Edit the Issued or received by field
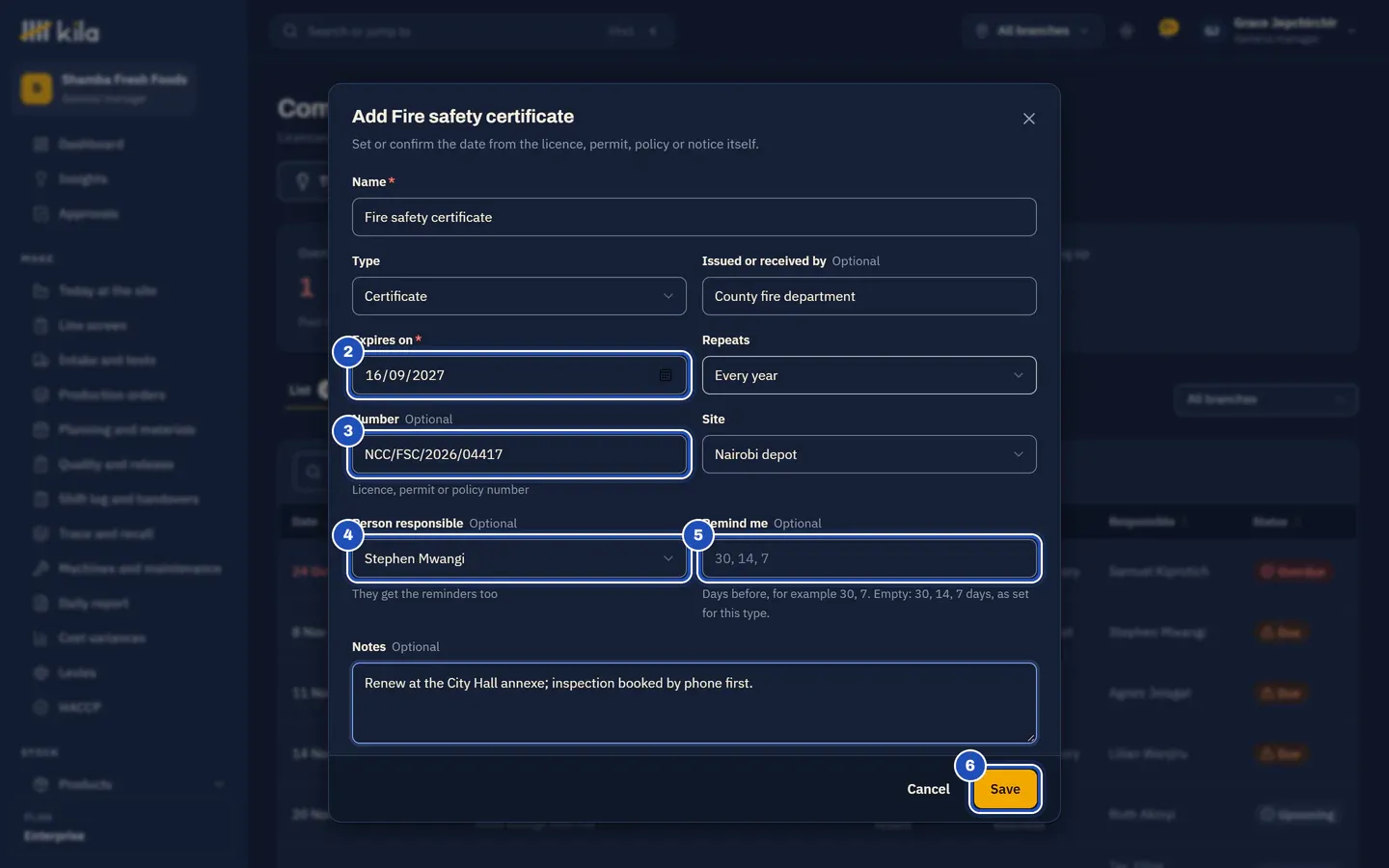This screenshot has height=868, width=1389. pyautogui.click(x=869, y=296)
